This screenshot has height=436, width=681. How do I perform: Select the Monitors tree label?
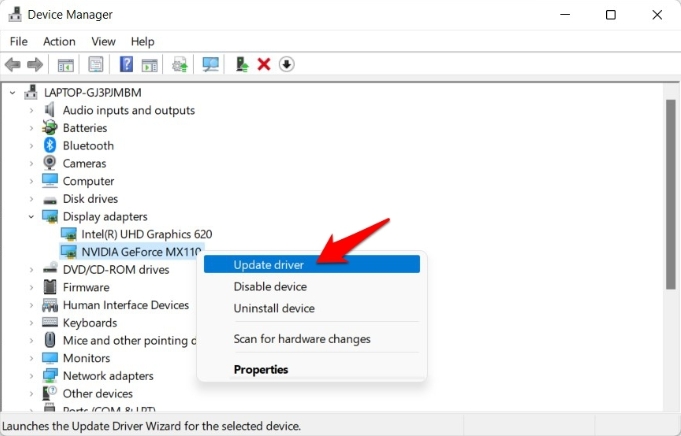click(86, 358)
